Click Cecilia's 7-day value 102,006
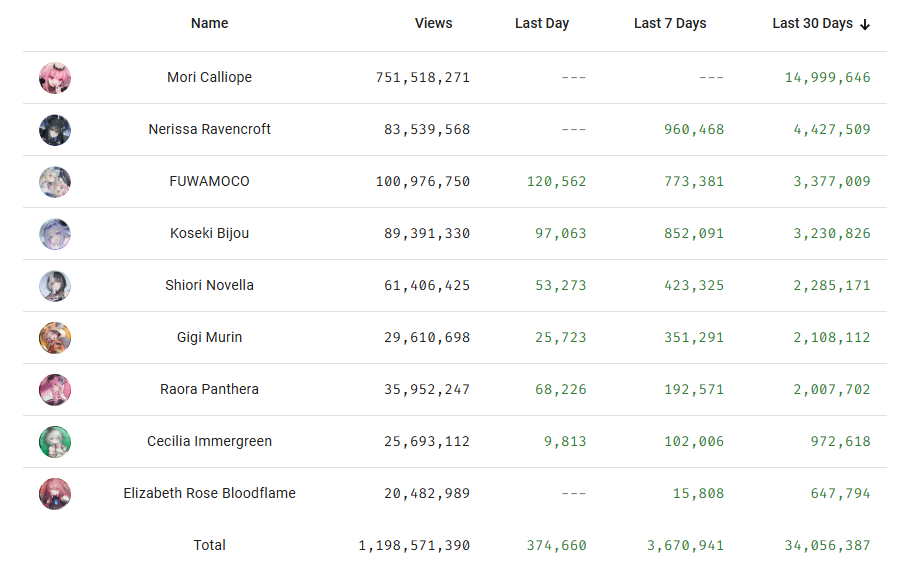The width and height of the screenshot is (915, 571). (x=694, y=442)
